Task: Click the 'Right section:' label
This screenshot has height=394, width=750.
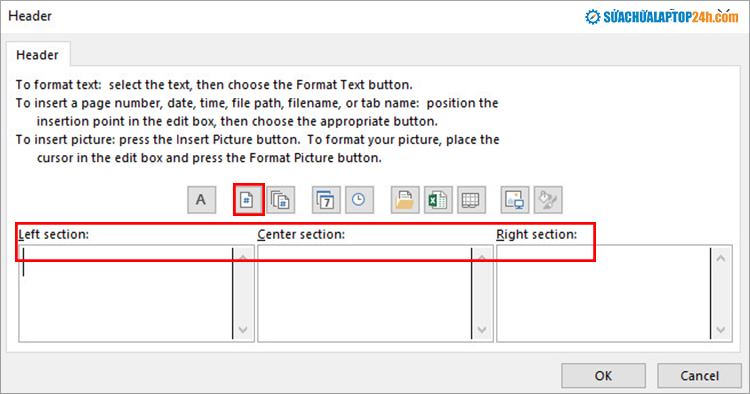Action: coord(536,234)
